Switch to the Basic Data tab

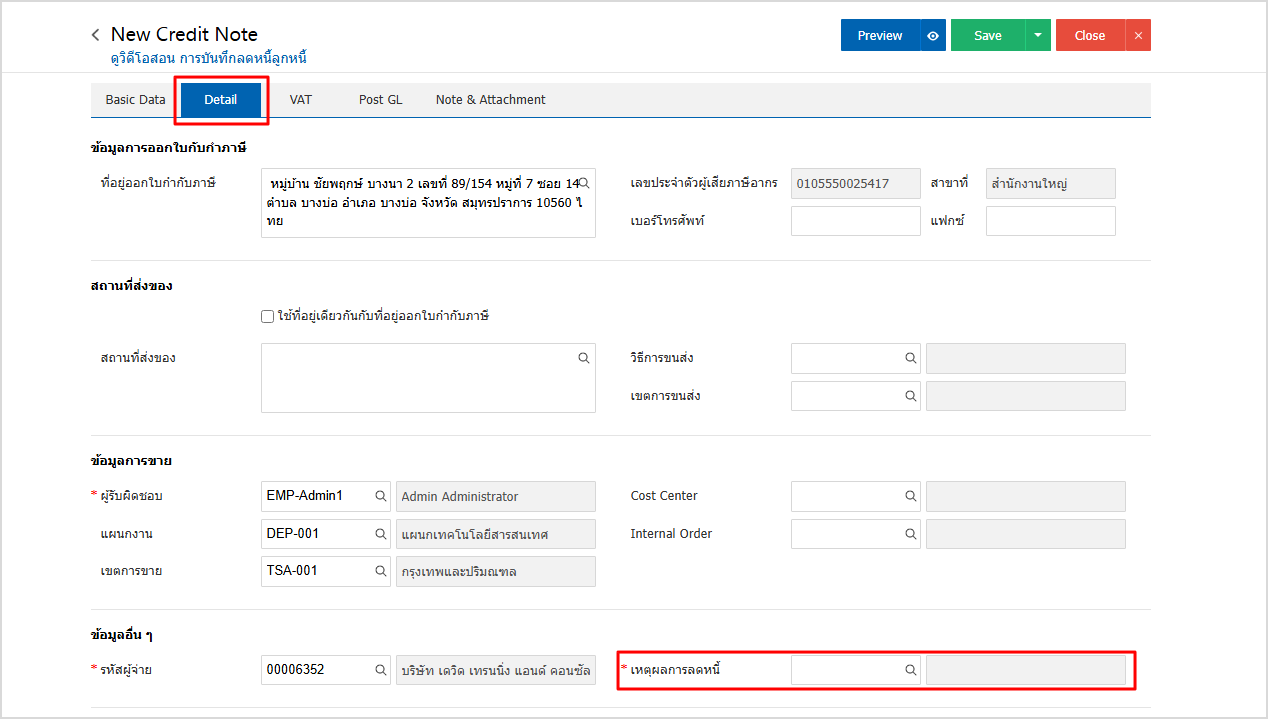136,100
